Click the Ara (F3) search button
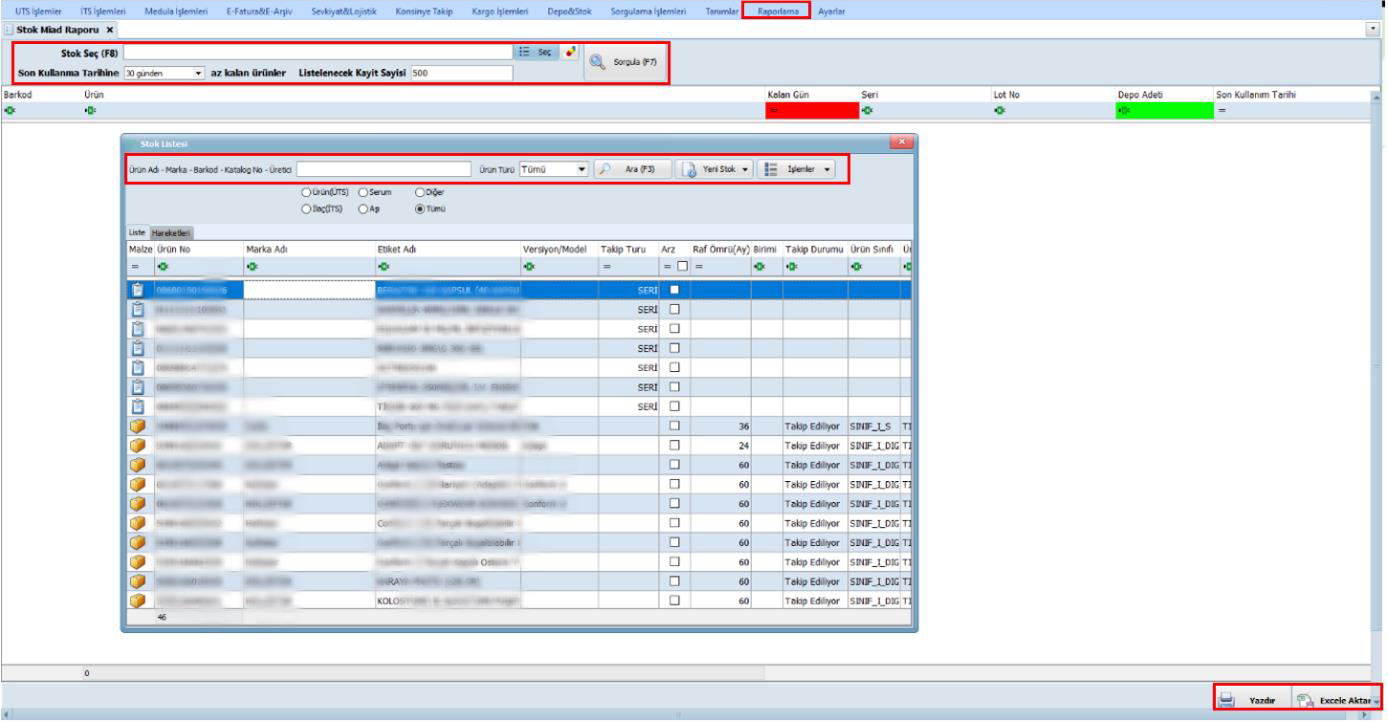1388x722 pixels. [631, 170]
